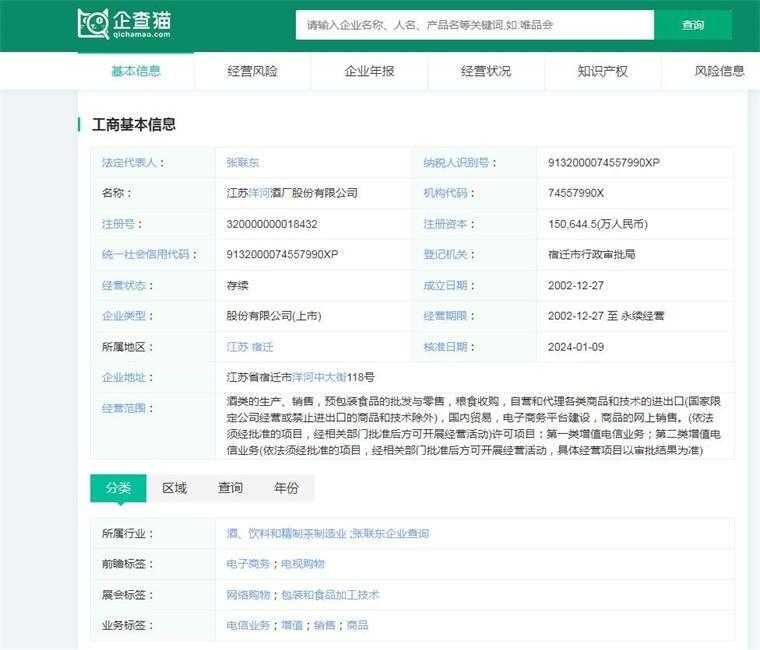This screenshot has height=650, width=760.
Task: Select the 分类 sub-tab
Action: click(118, 488)
